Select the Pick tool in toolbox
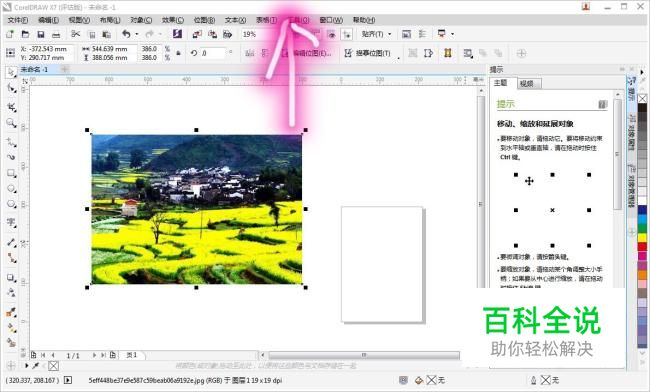The width and height of the screenshot is (650, 392). (x=11, y=72)
